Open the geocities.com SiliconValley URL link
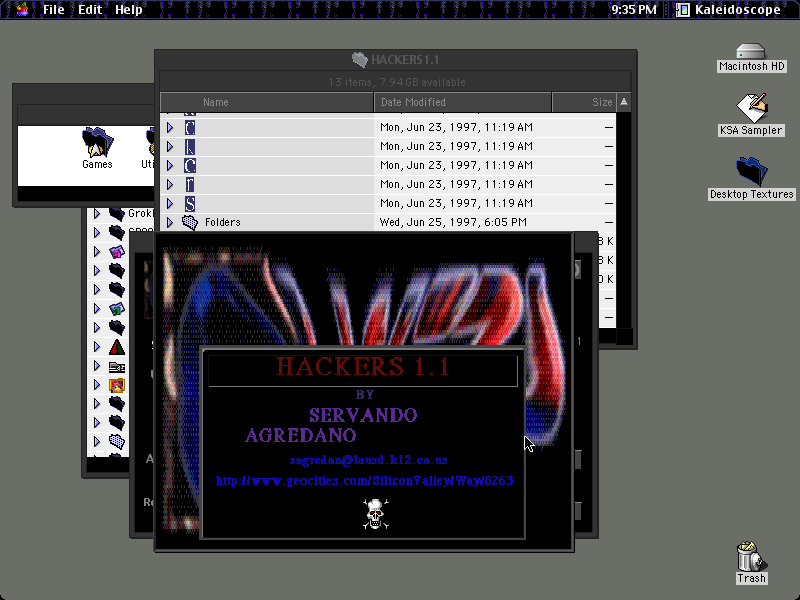The image size is (800, 600). pyautogui.click(x=364, y=481)
